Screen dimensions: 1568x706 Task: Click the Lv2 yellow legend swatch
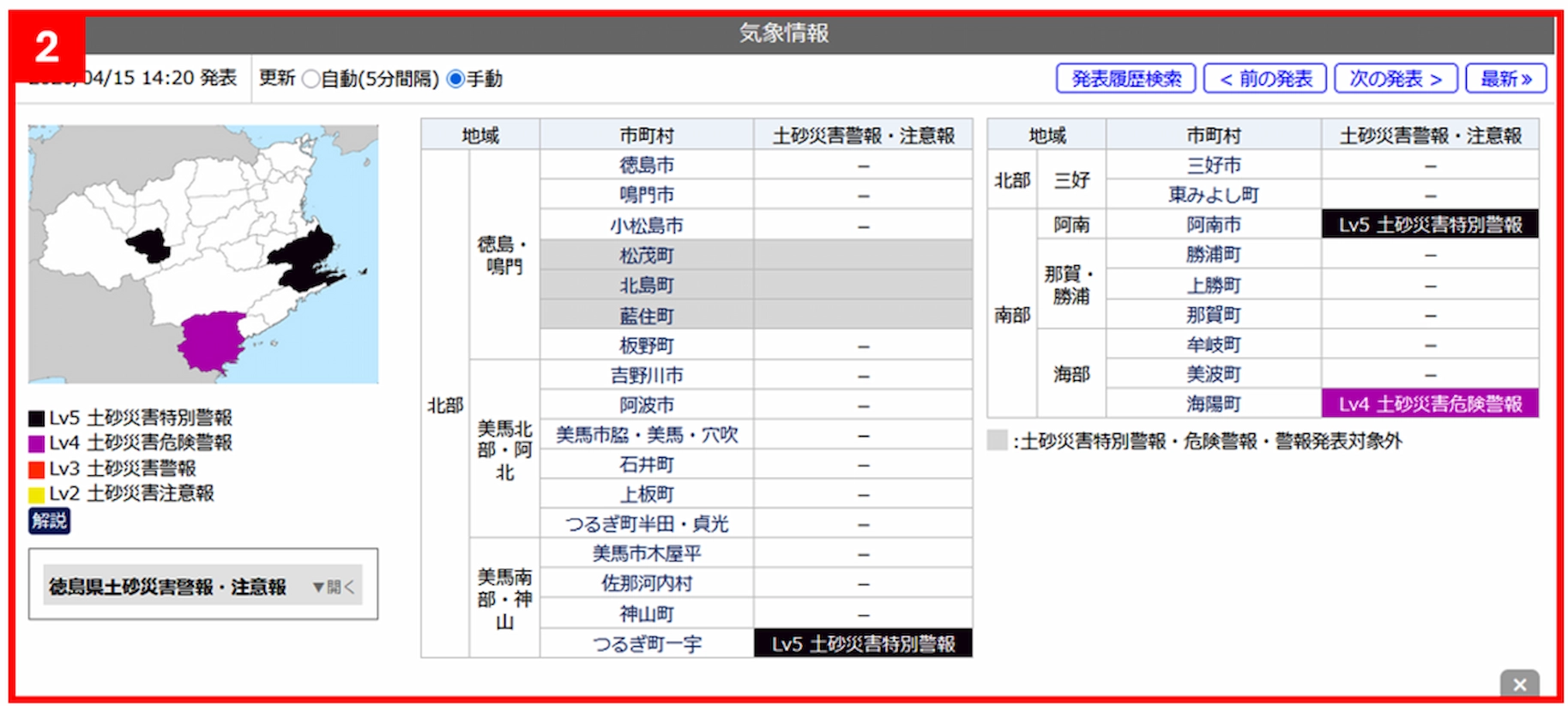pyautogui.click(x=36, y=494)
